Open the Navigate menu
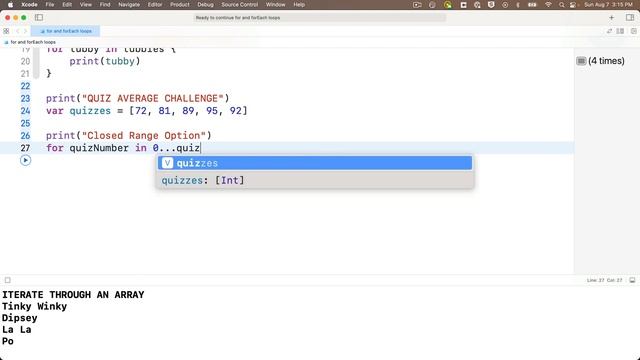640x360 pixels. [129, 4]
